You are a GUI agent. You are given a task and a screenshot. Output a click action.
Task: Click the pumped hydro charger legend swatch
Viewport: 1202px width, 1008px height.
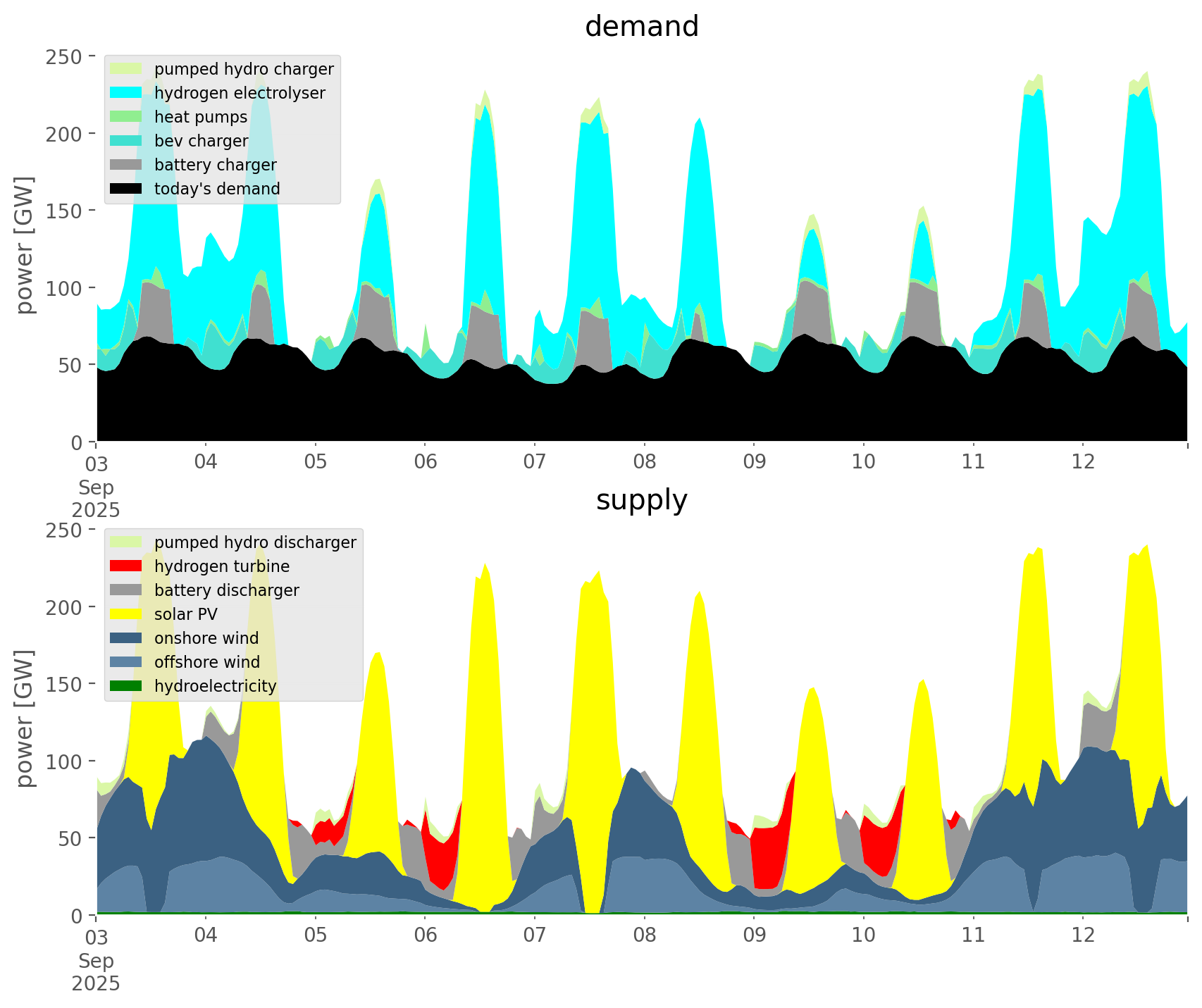(127, 69)
